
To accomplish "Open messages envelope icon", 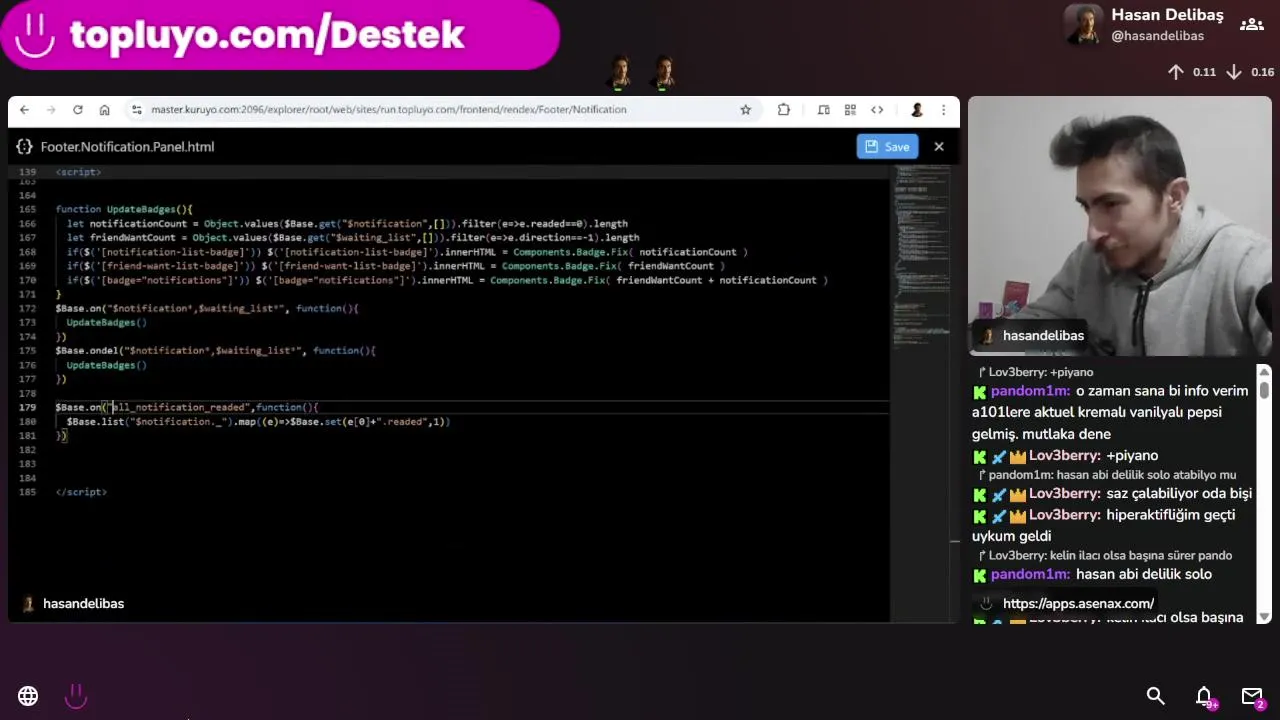I will (1252, 696).
